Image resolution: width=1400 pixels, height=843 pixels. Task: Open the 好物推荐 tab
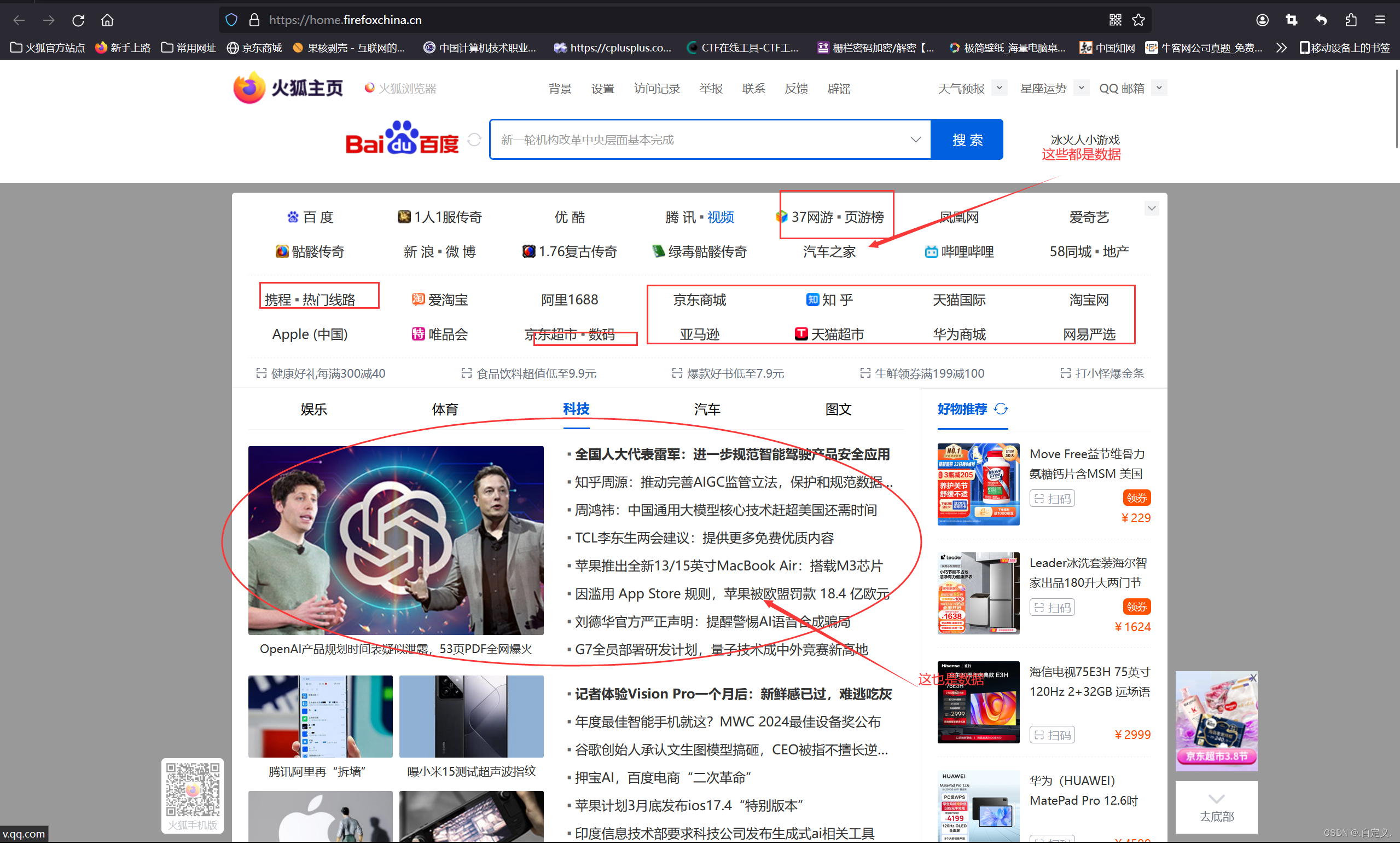point(962,409)
